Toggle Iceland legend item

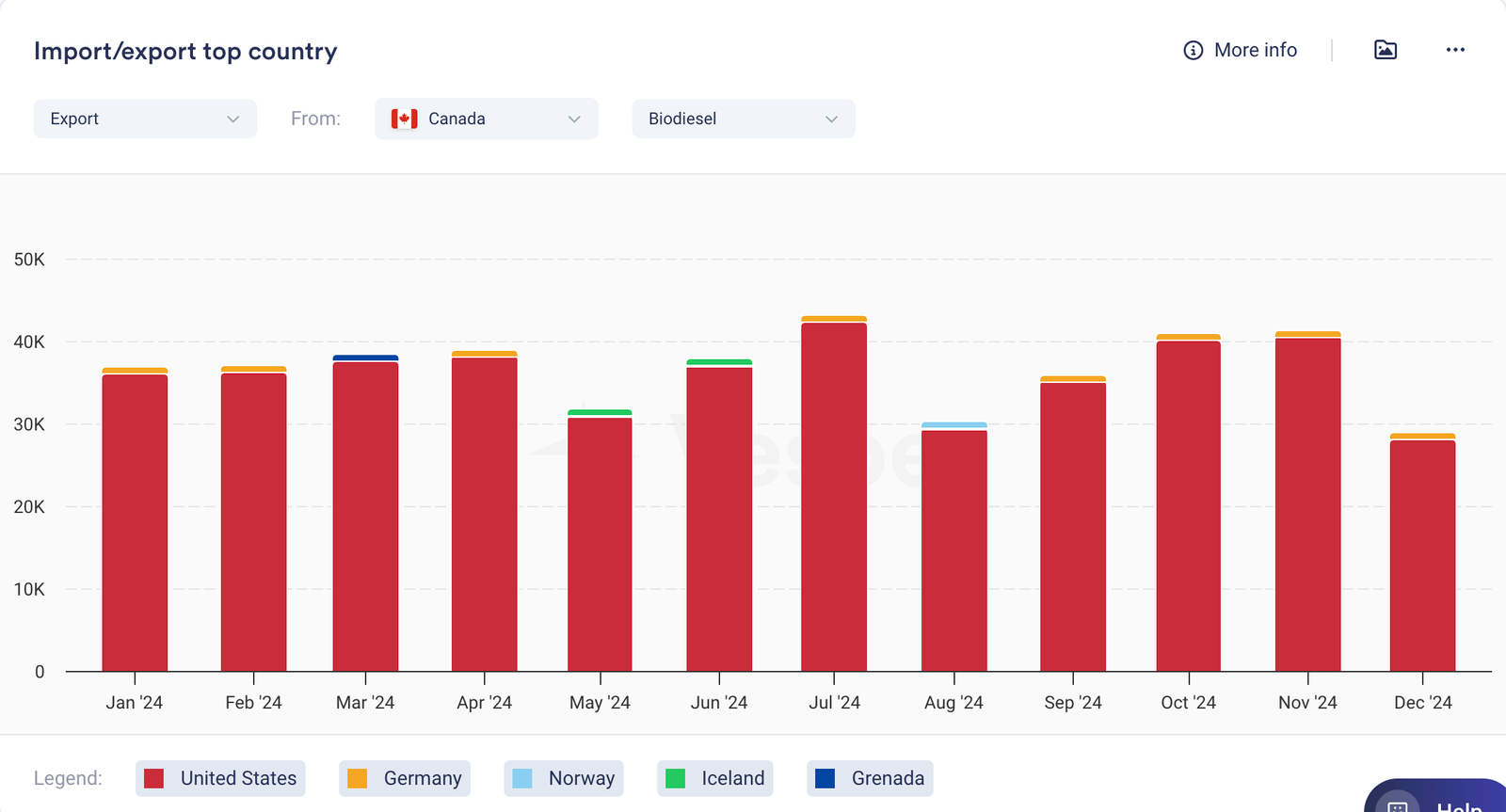coord(715,778)
